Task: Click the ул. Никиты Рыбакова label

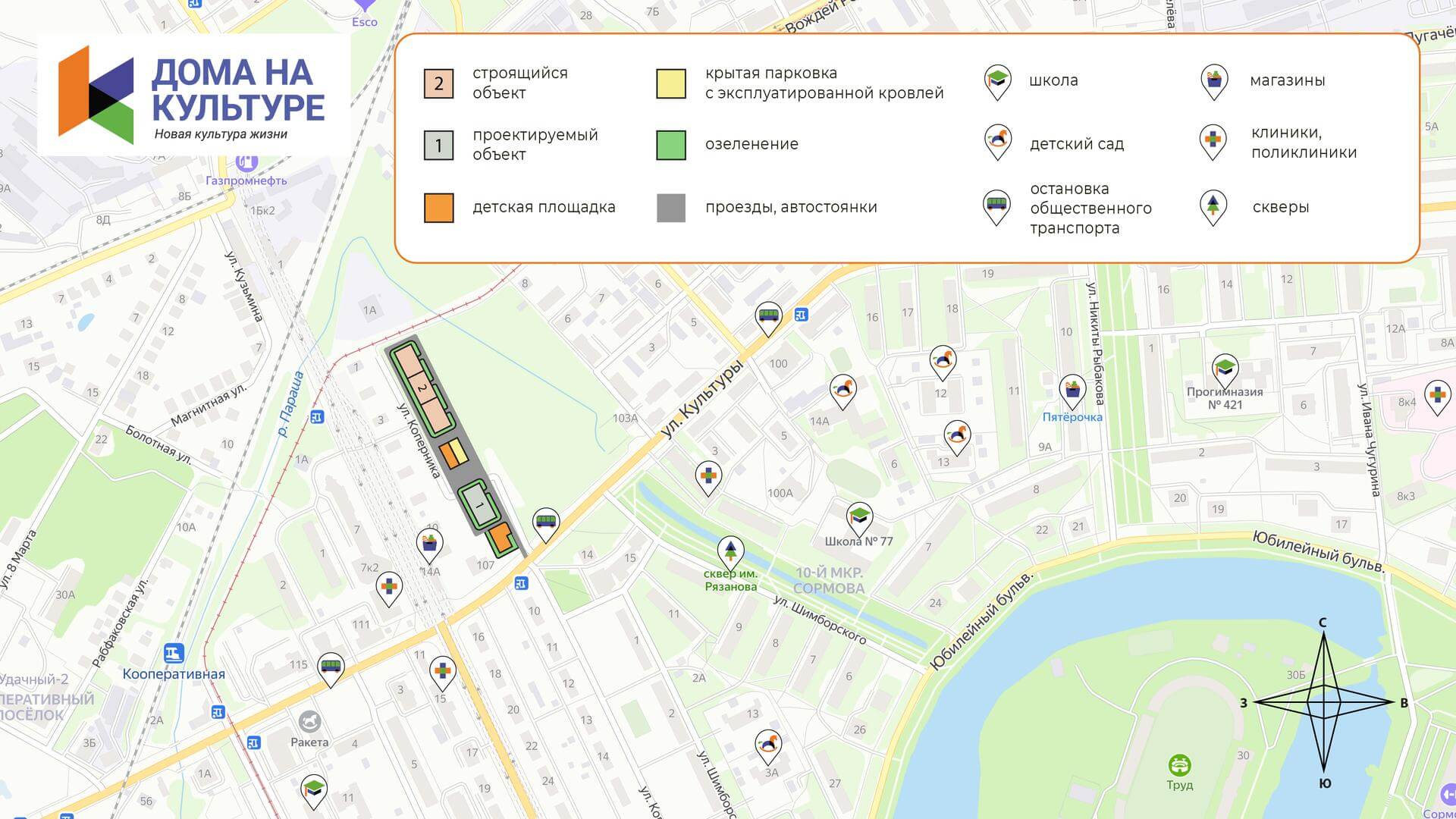Action: [1094, 344]
